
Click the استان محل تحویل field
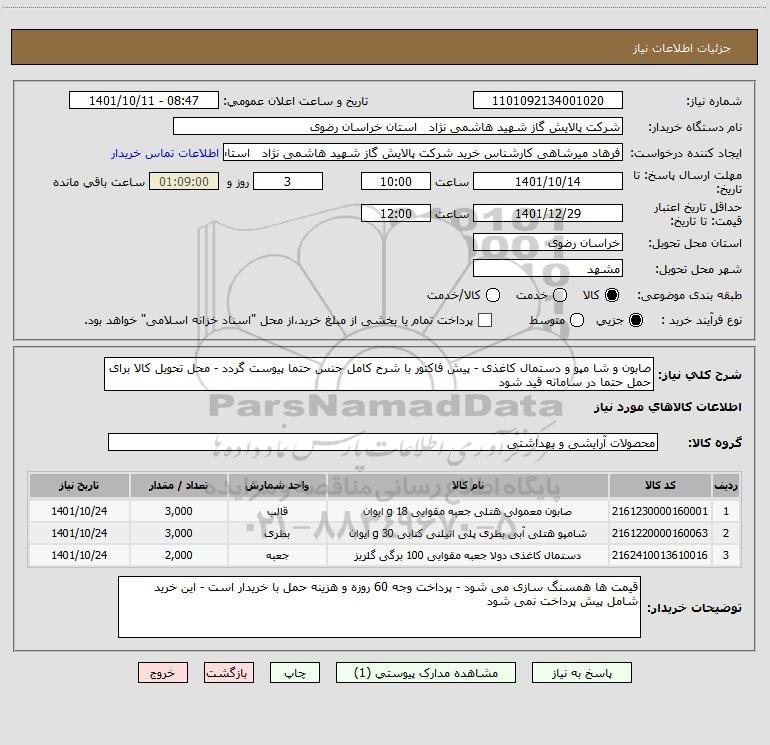pos(547,242)
